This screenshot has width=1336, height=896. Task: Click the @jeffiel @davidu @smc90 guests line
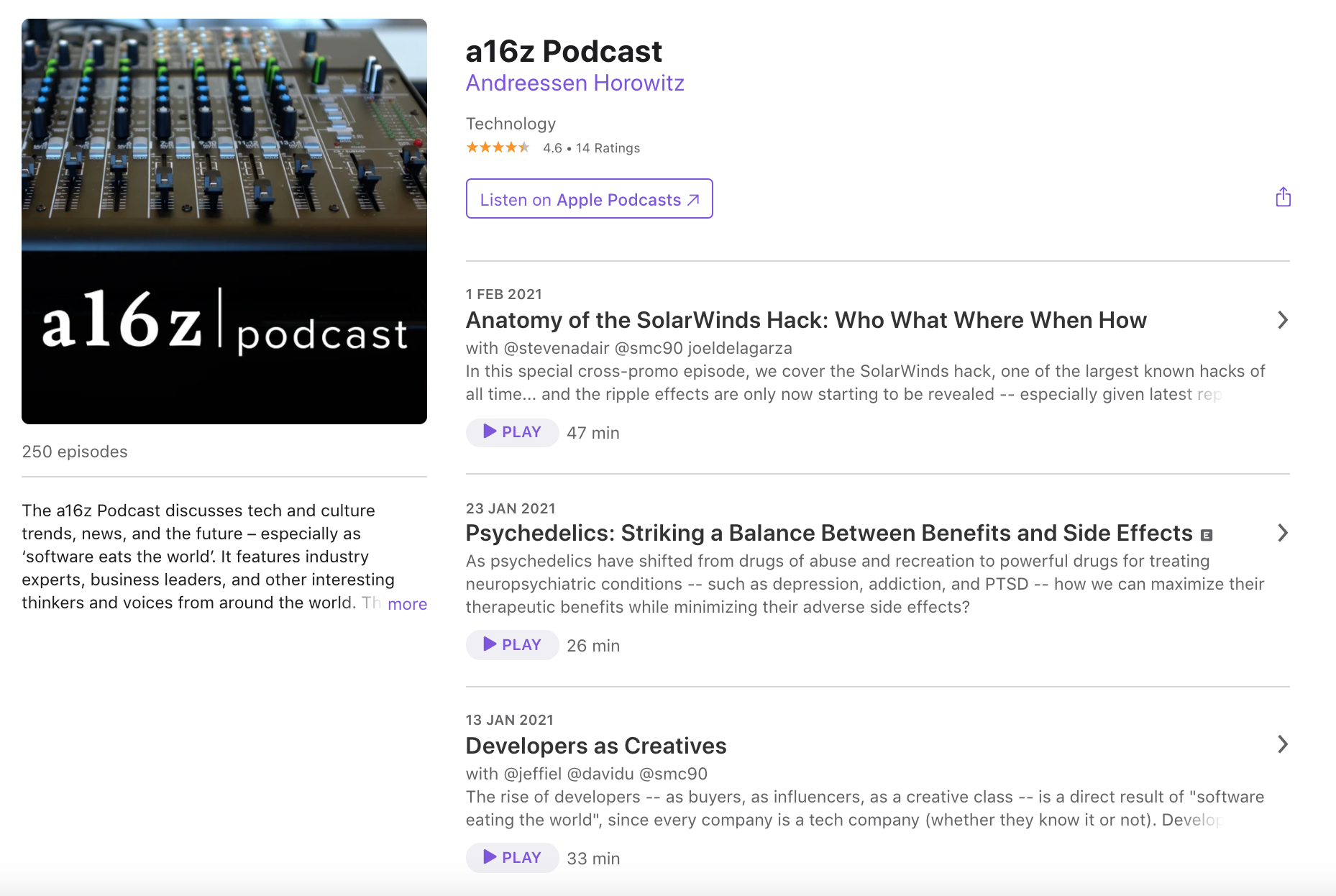coord(587,774)
